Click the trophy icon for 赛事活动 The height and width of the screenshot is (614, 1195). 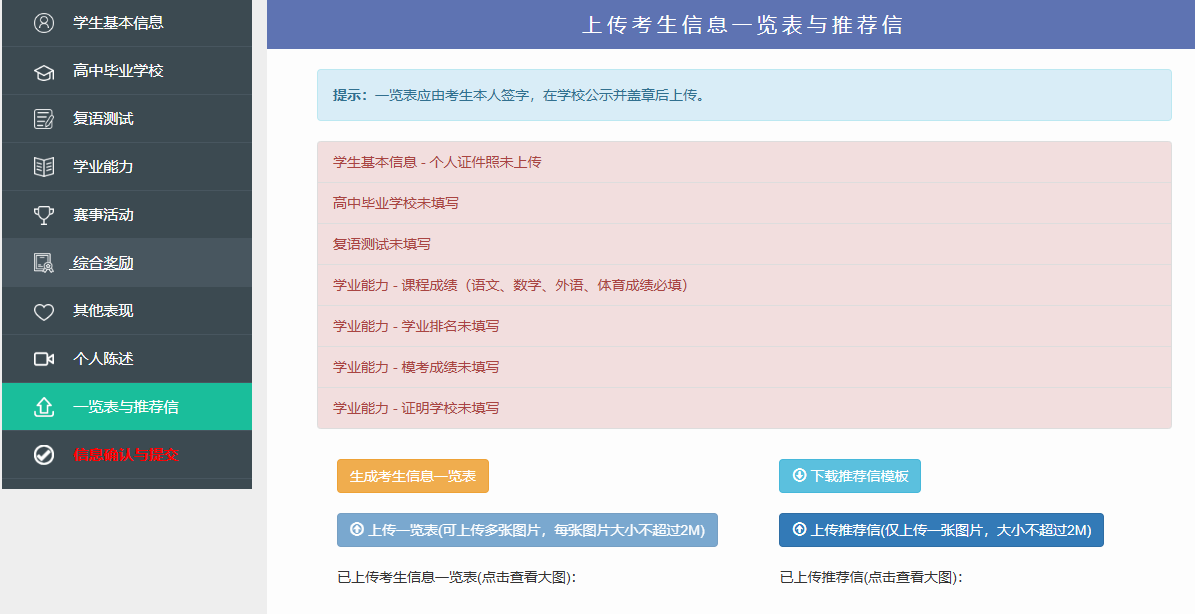coord(44,215)
